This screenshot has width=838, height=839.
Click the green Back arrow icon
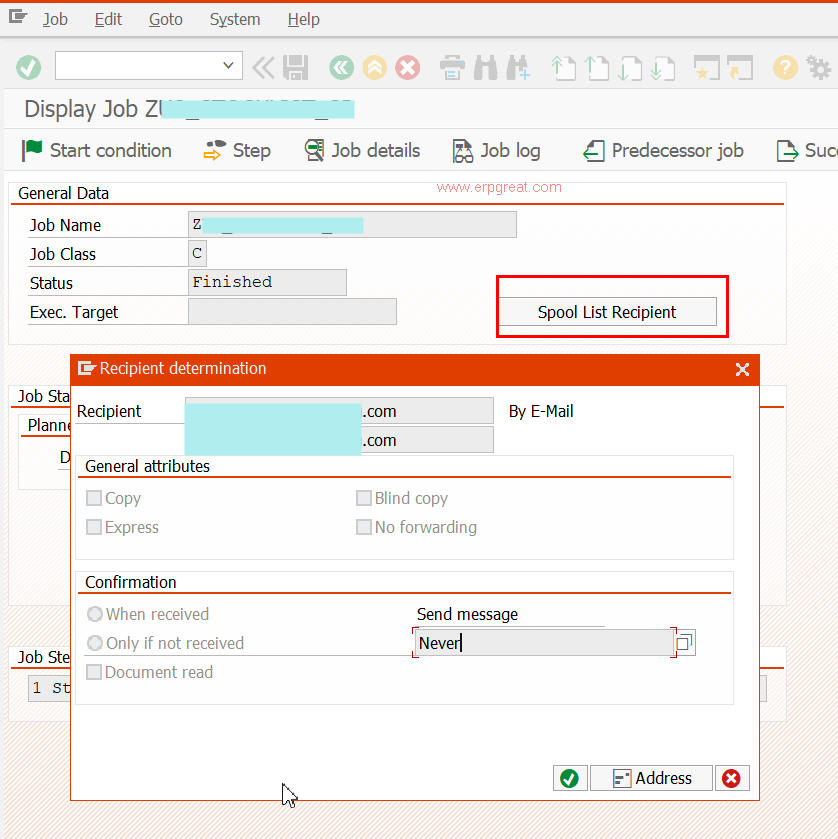[341, 68]
